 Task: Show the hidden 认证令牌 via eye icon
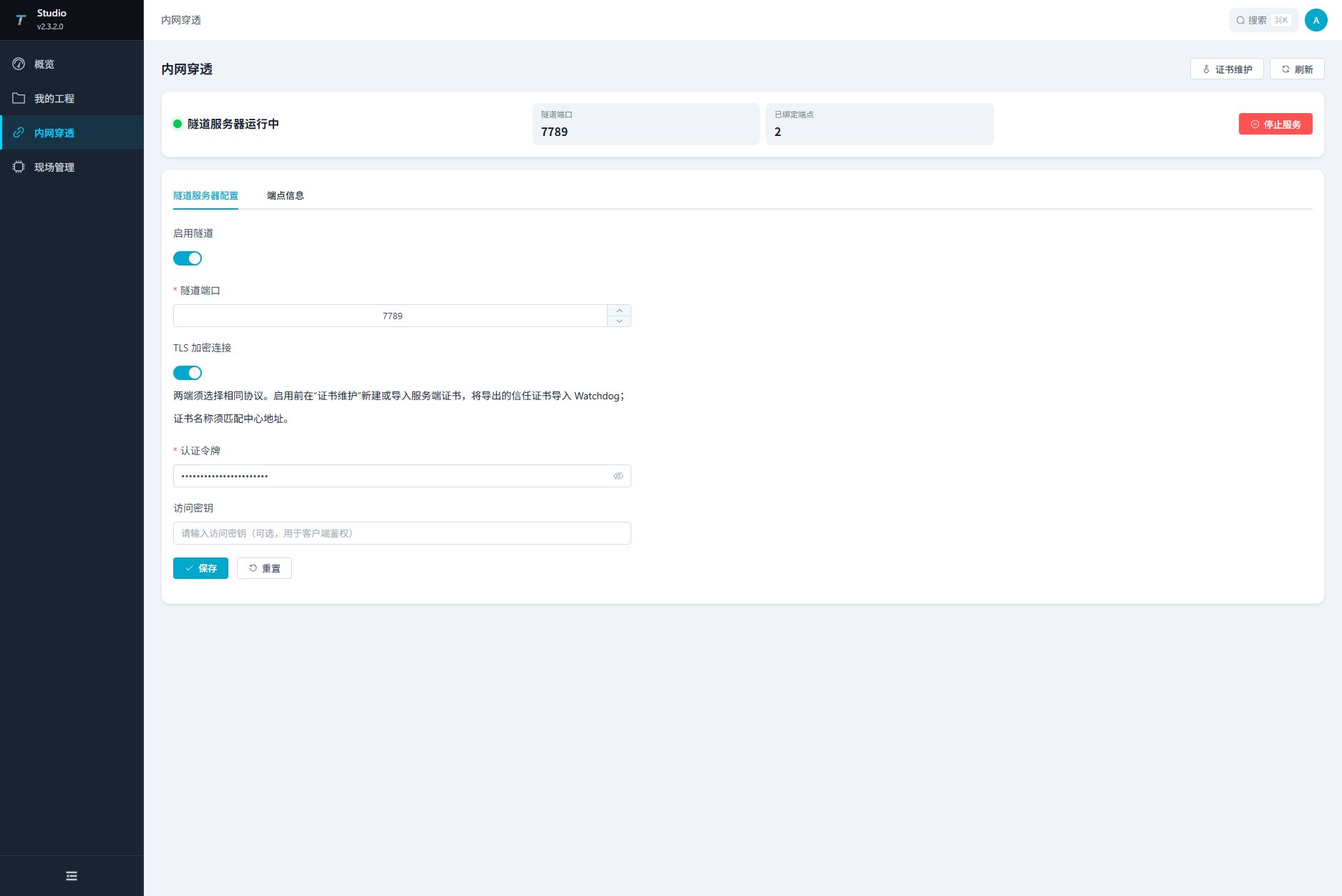(618, 476)
